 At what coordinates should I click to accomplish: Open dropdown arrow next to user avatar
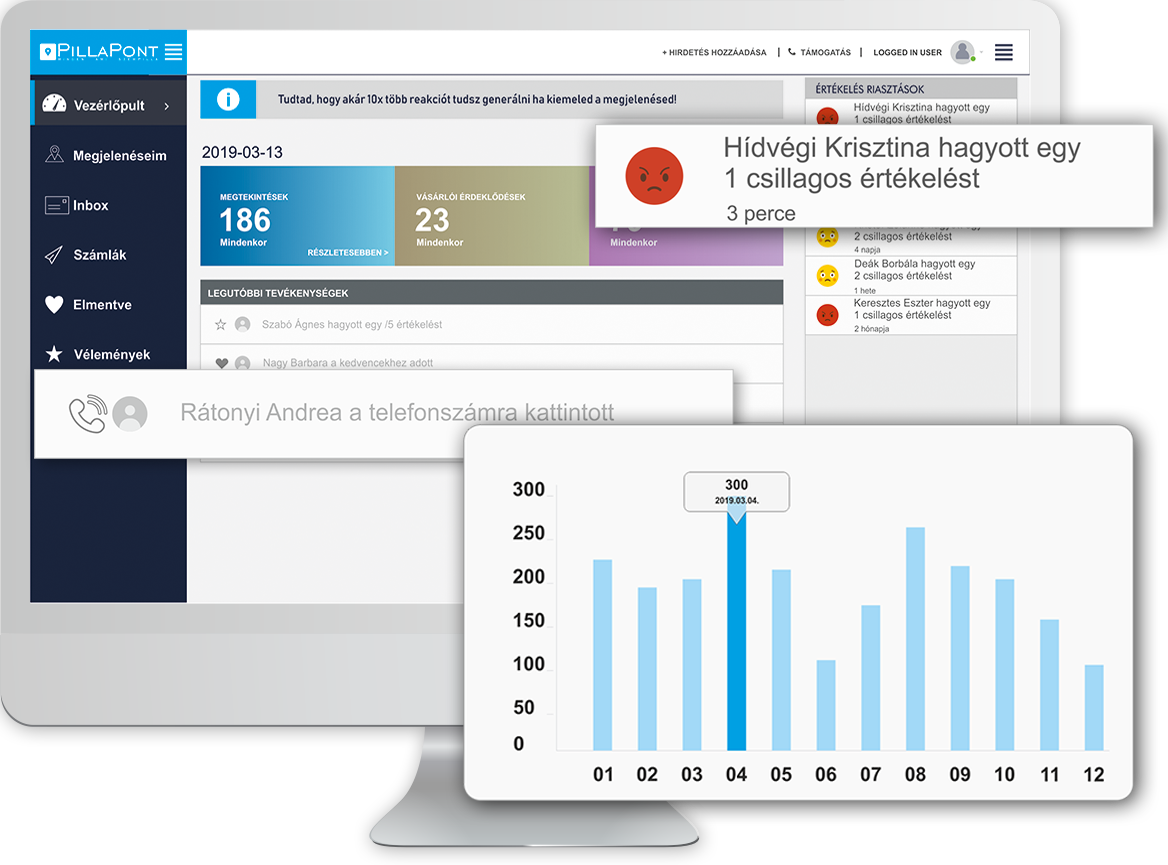pyautogui.click(x=981, y=52)
